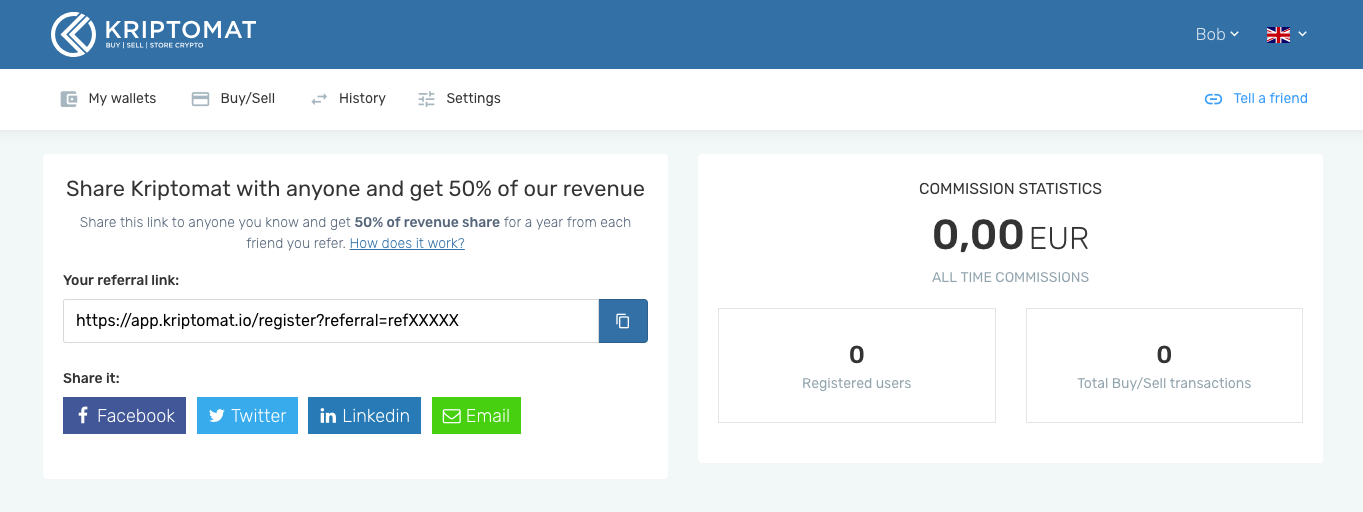Click the Share Kriptomat with anyone heading
The image size is (1363, 512).
click(x=355, y=189)
